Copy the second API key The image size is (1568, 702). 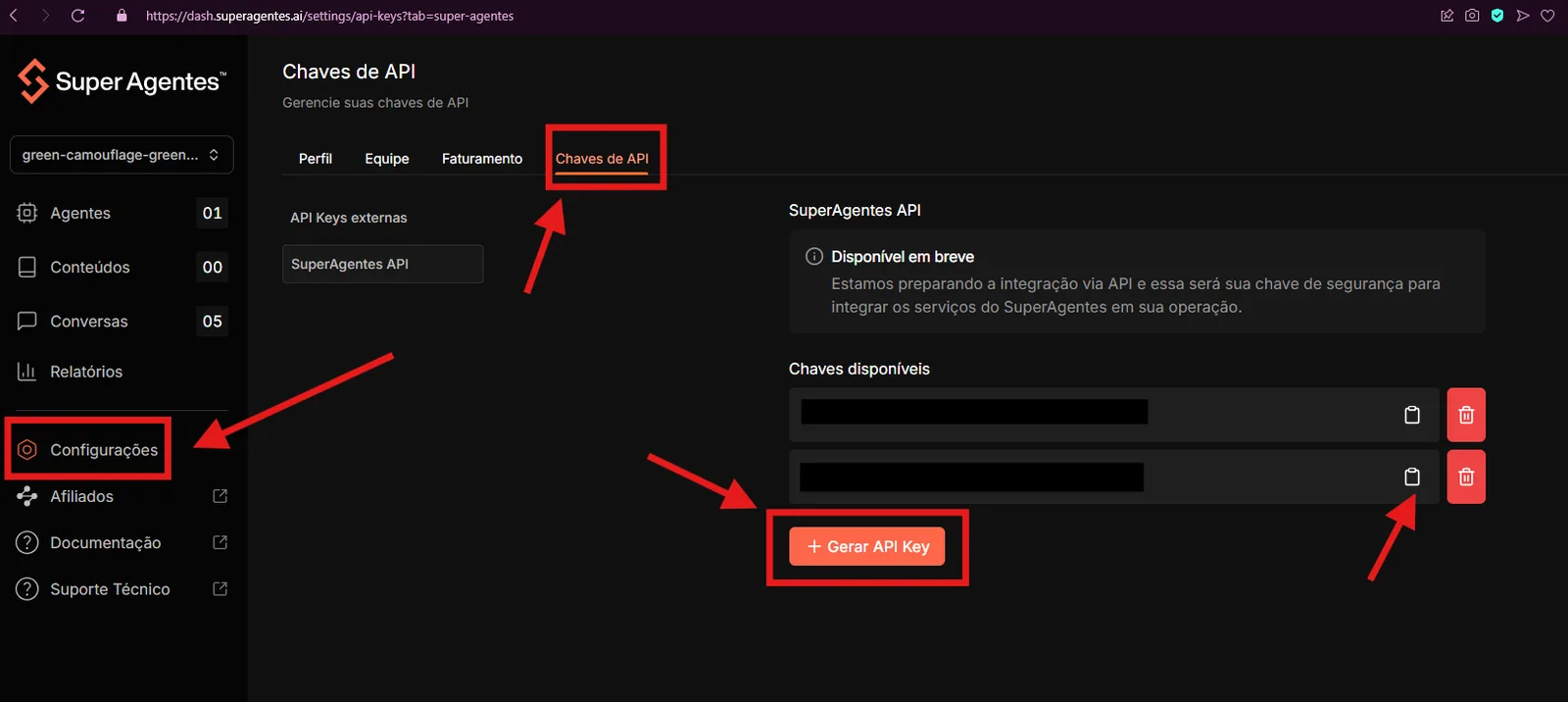point(1412,476)
